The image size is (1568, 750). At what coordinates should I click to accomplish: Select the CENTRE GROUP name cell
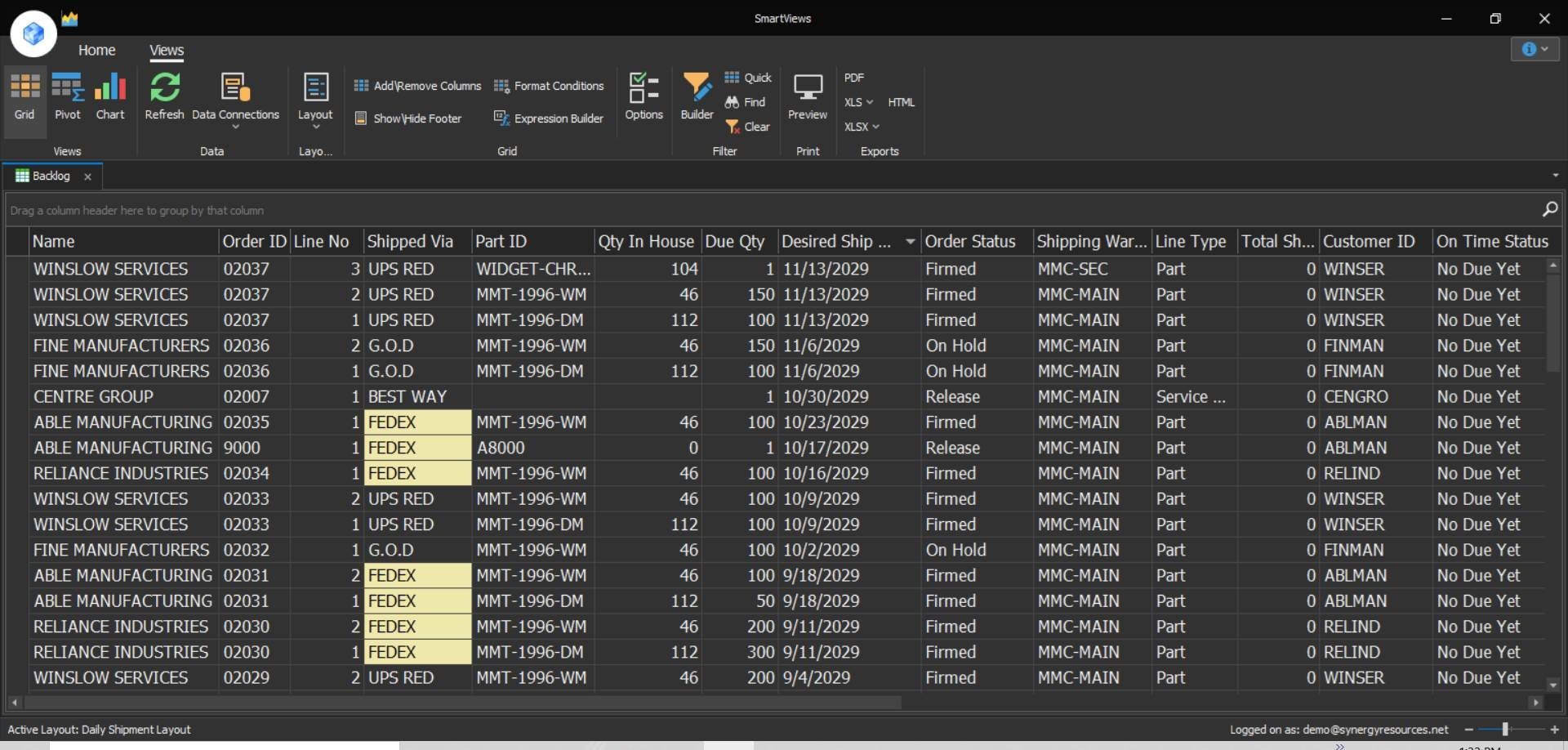(124, 396)
